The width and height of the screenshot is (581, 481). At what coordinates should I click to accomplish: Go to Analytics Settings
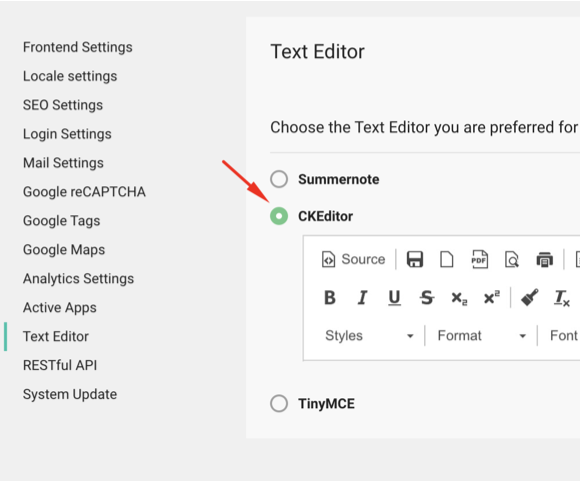click(x=79, y=279)
